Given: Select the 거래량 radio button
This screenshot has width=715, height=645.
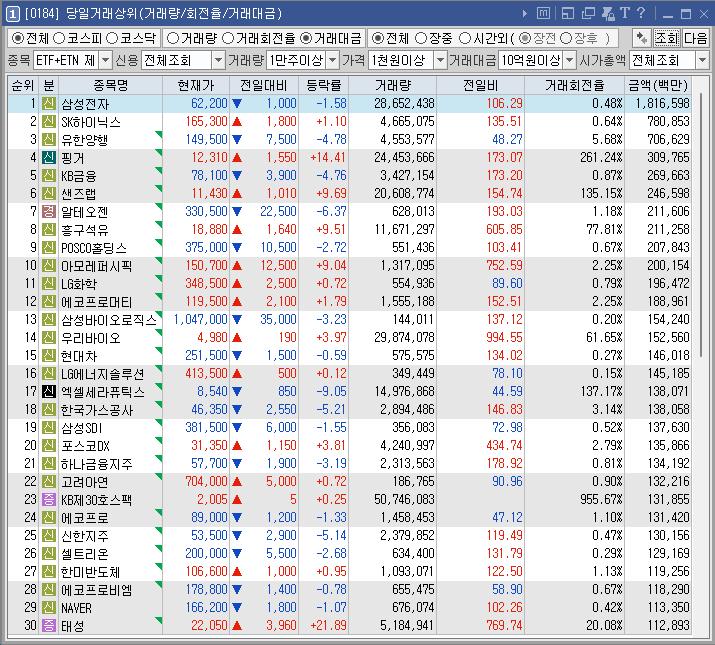Looking at the screenshot, I should pos(172,38).
